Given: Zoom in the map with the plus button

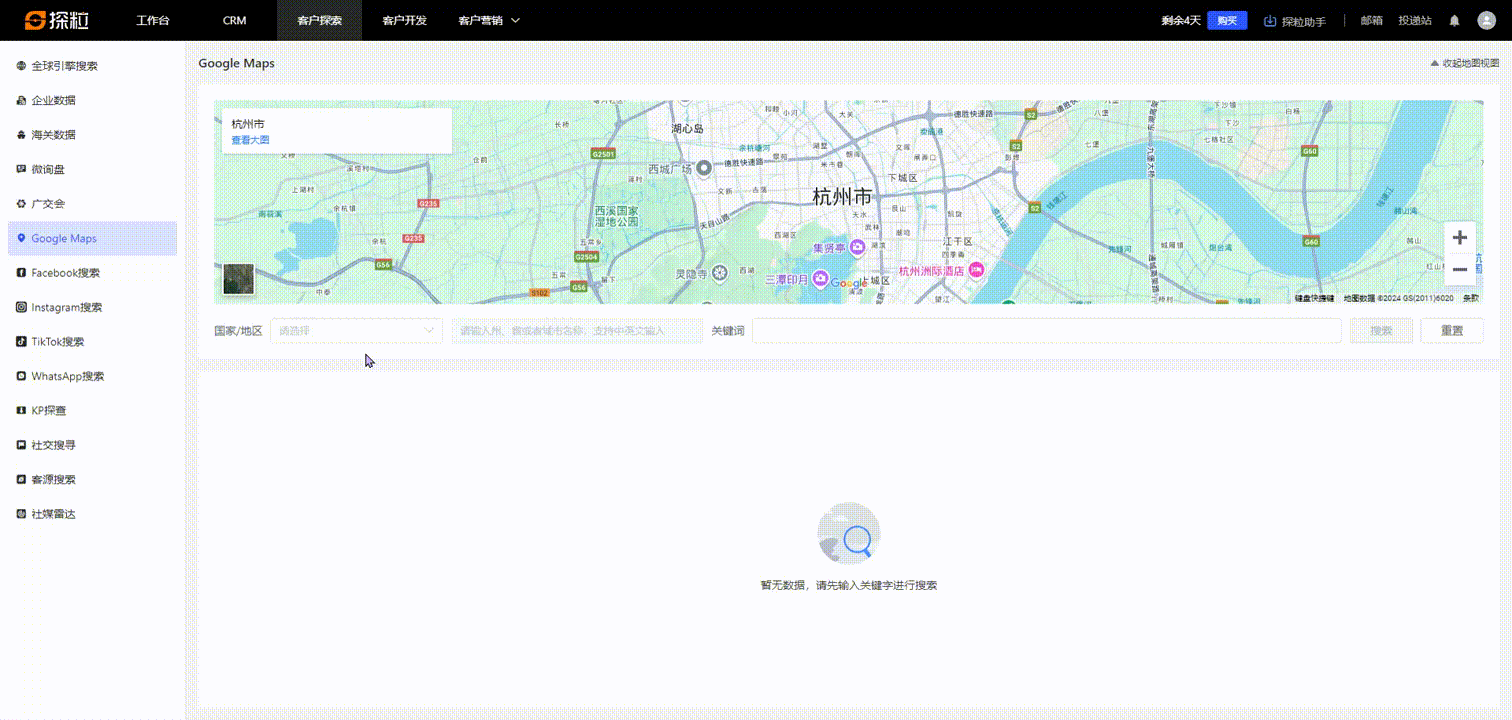Looking at the screenshot, I should pos(1460,237).
